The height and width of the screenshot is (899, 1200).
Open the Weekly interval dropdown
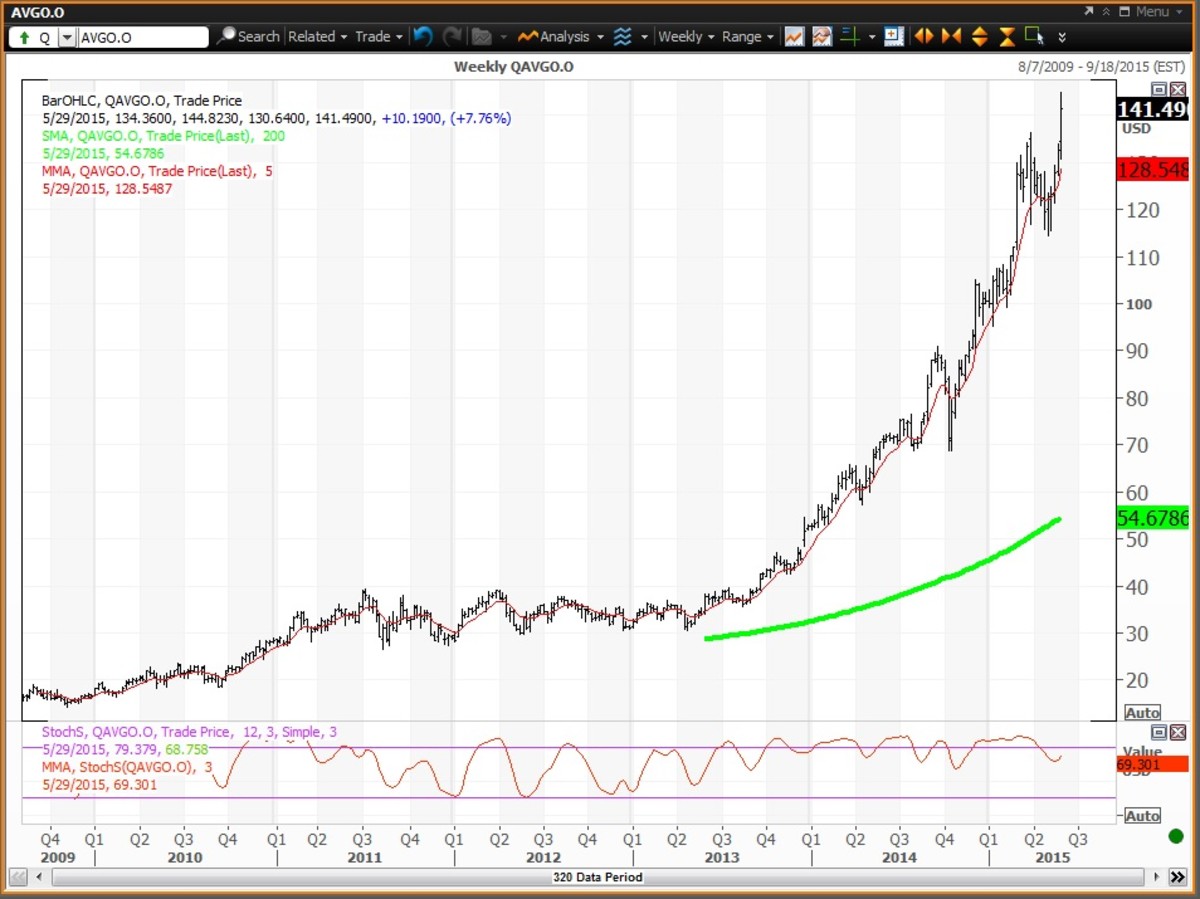pos(686,37)
